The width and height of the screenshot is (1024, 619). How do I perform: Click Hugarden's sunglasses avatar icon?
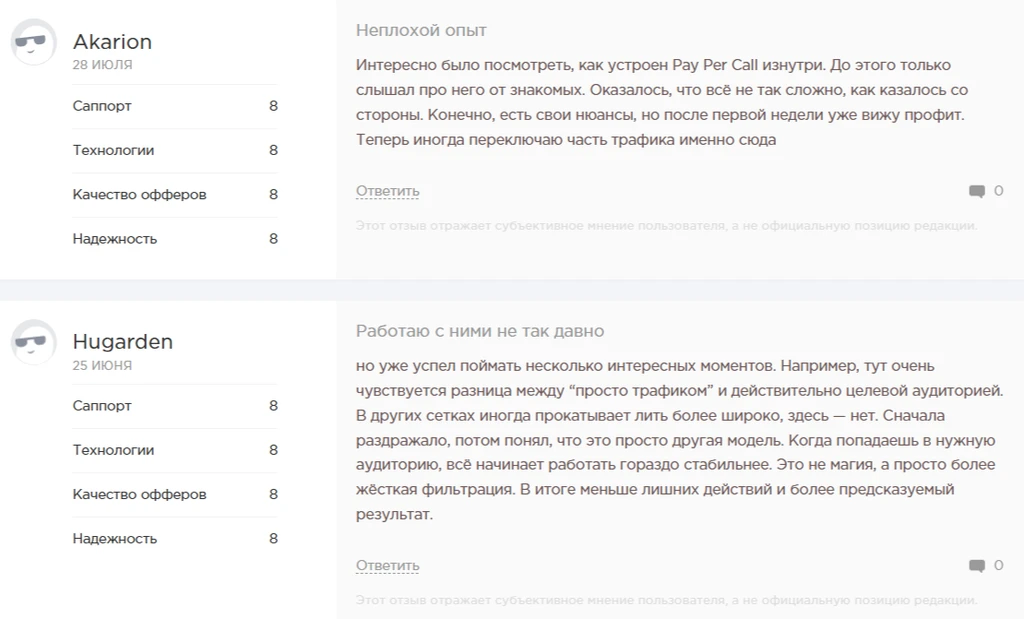point(33,342)
